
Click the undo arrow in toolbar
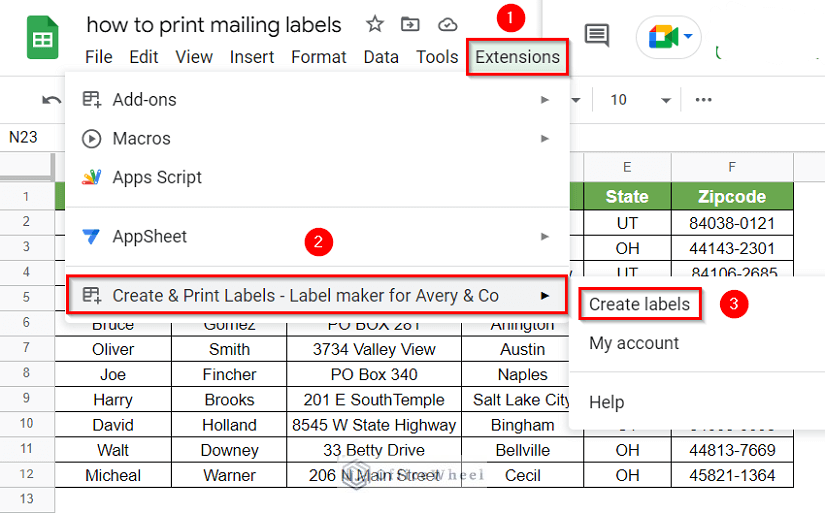pos(51,100)
